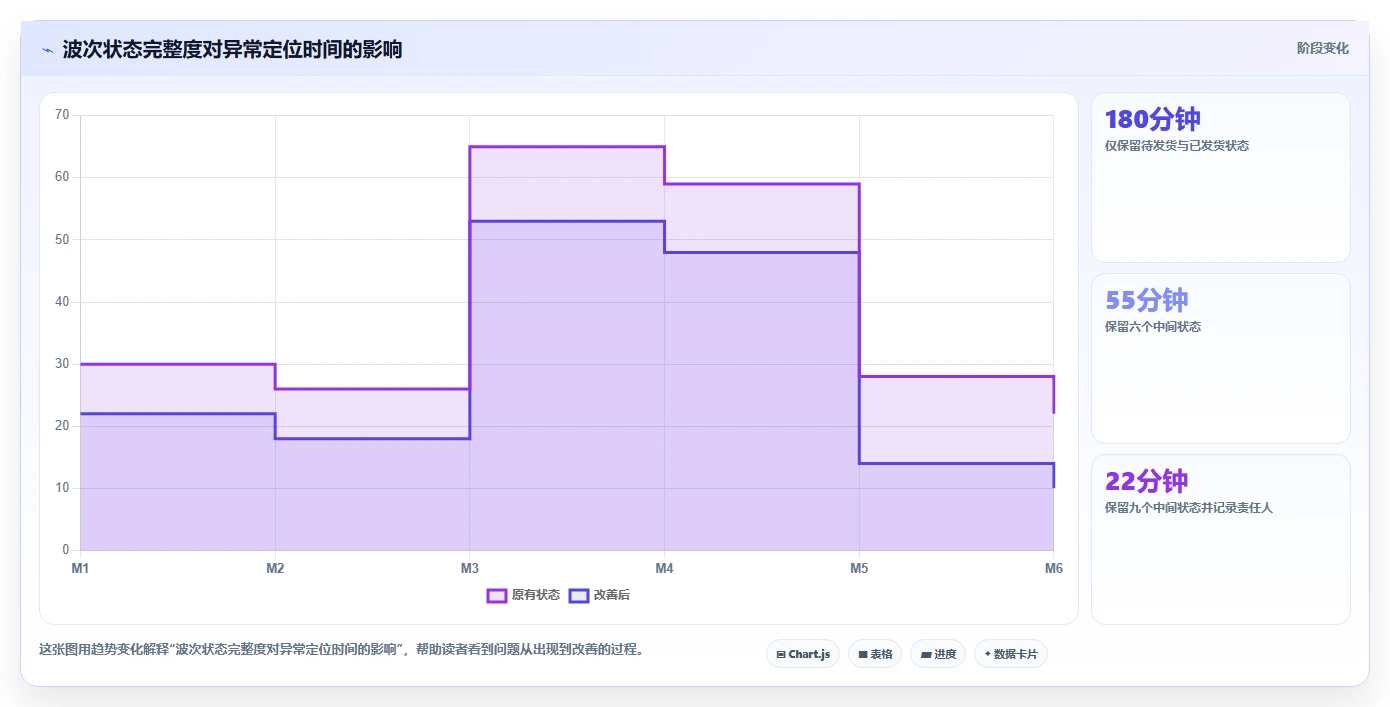This screenshot has height=707, width=1390.
Task: Click 保留九个中间状态并记录责任人 description
Action: click(1189, 507)
